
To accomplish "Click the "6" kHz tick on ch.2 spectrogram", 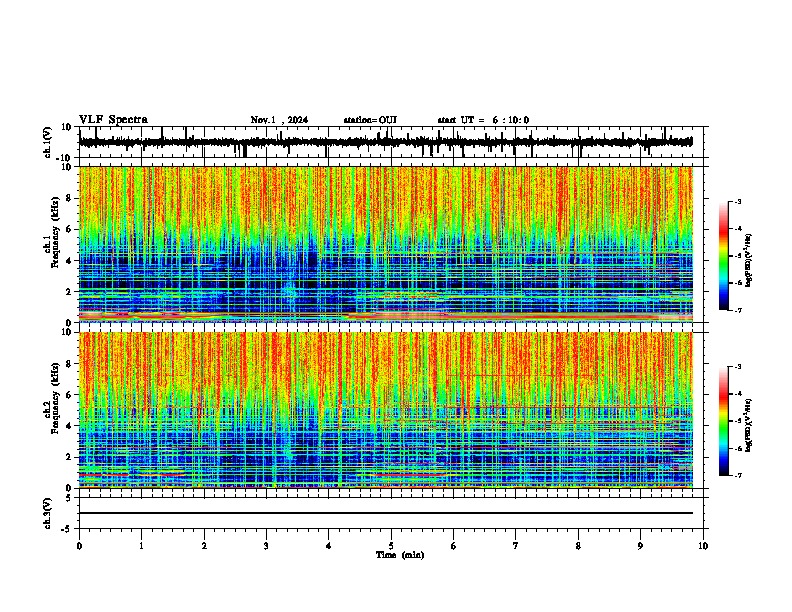I will tap(69, 395).
